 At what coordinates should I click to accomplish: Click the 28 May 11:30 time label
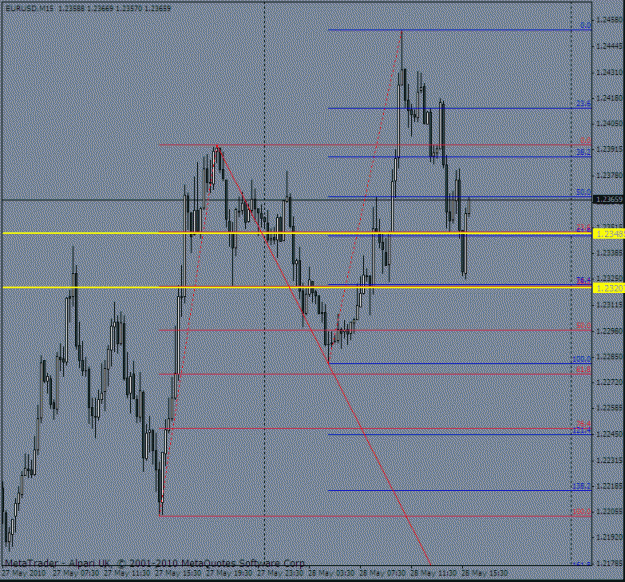(434, 573)
